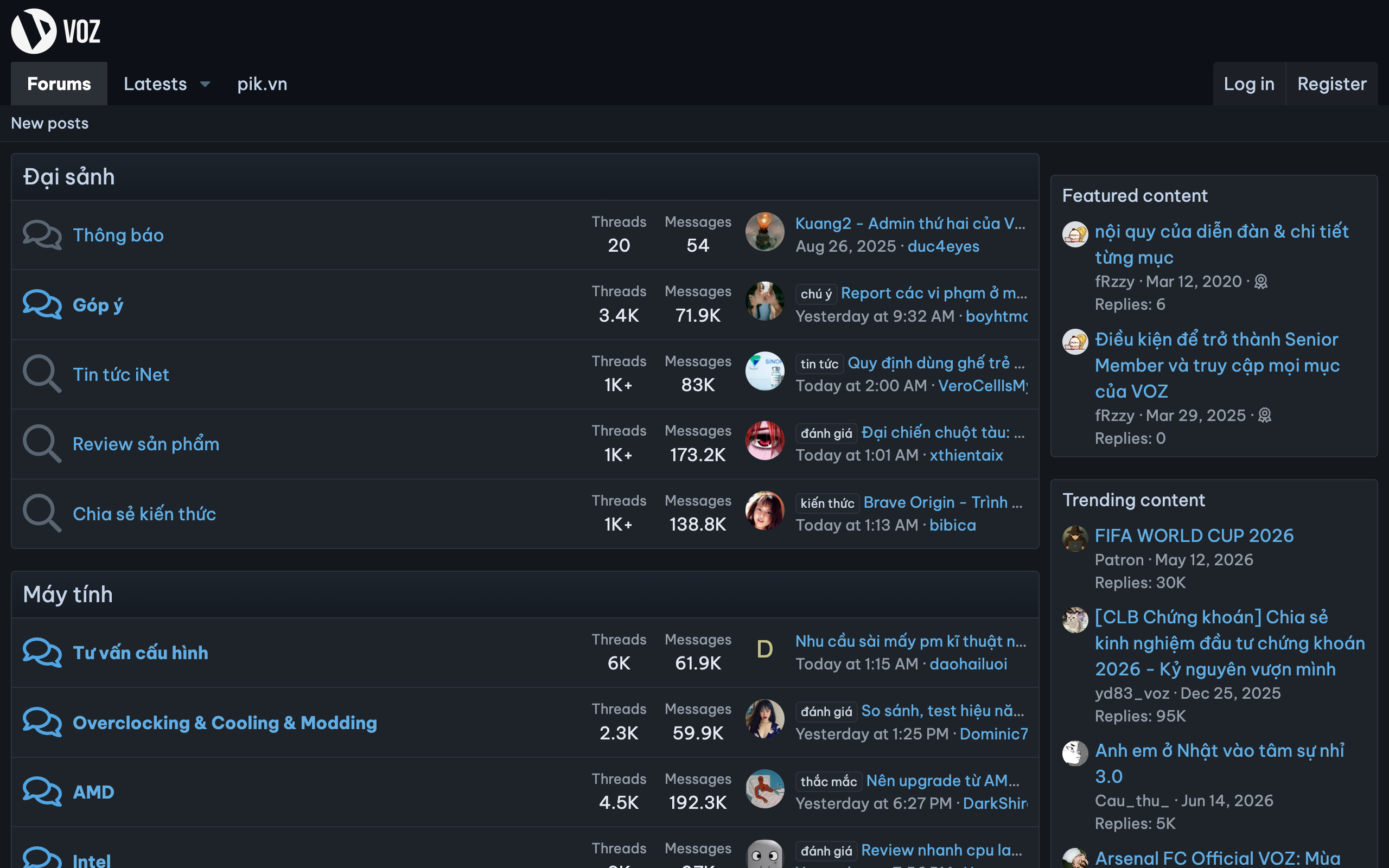
Task: Open the Thông báo forum
Action: coord(118,235)
